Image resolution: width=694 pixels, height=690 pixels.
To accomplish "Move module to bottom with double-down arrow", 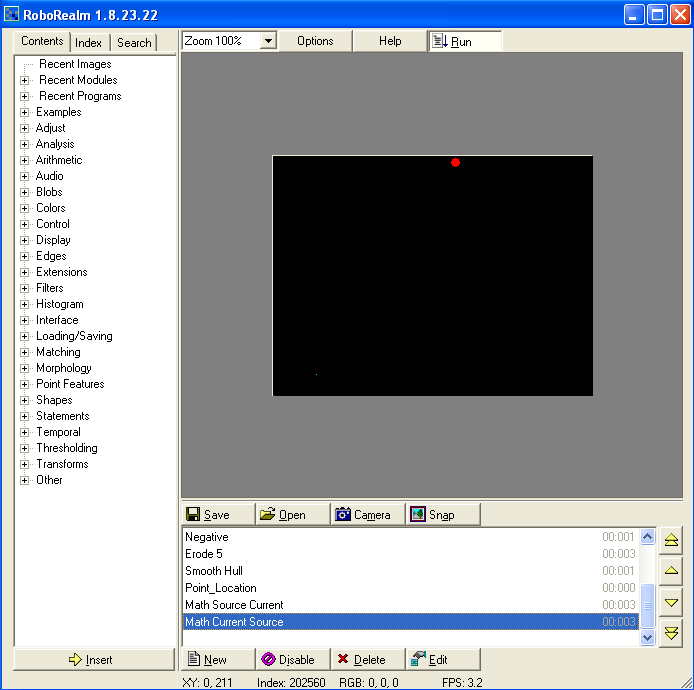I will click(x=672, y=633).
